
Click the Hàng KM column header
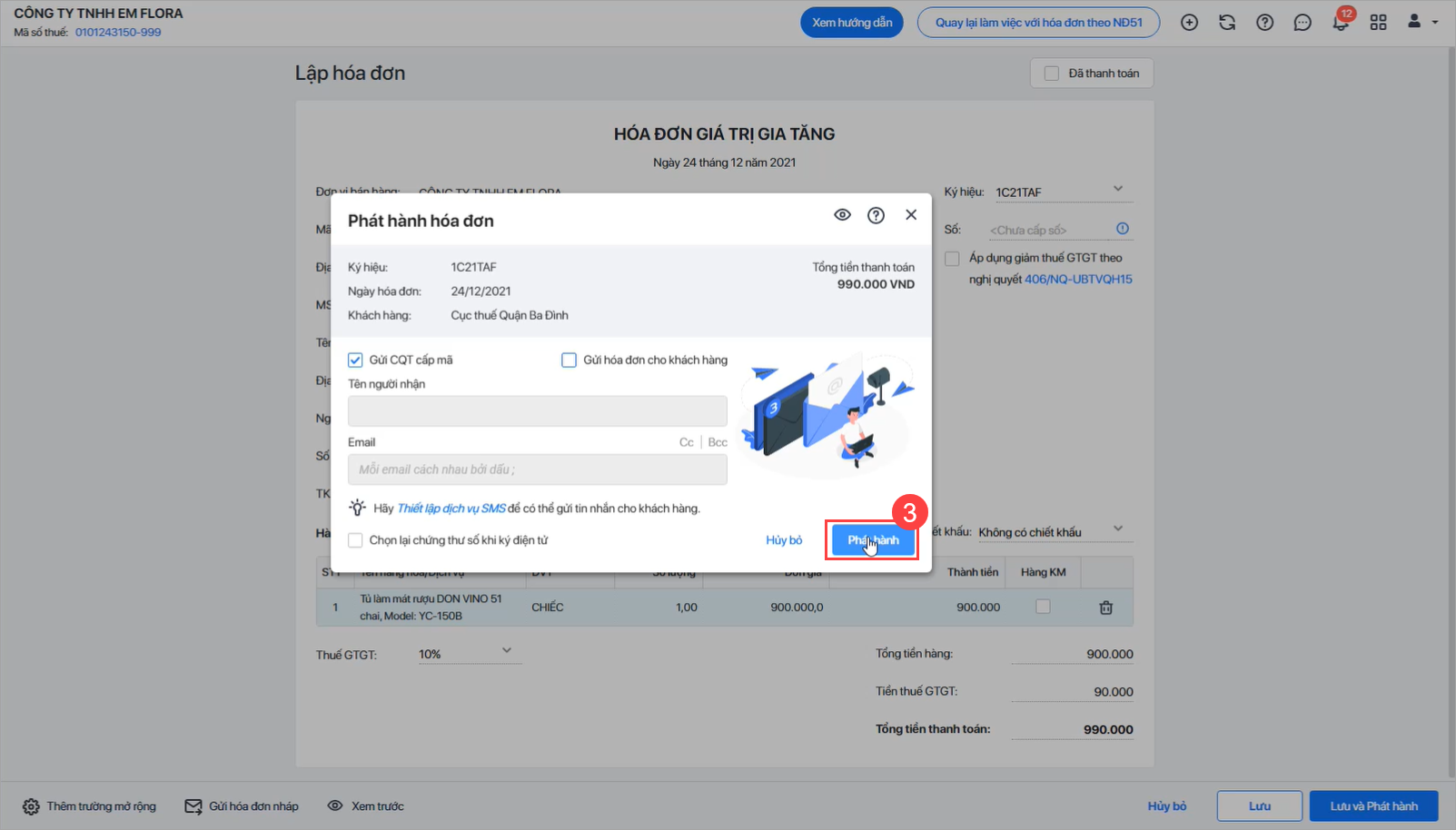tap(1043, 572)
